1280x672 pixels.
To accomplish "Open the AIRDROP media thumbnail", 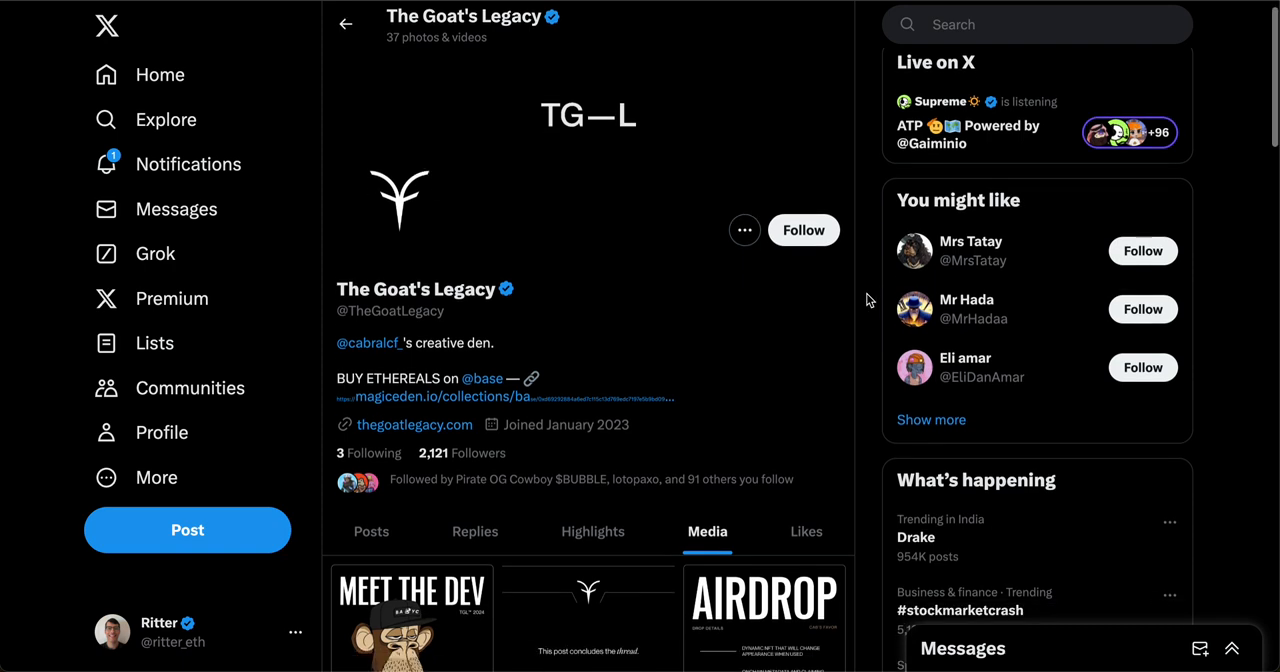I will (764, 618).
